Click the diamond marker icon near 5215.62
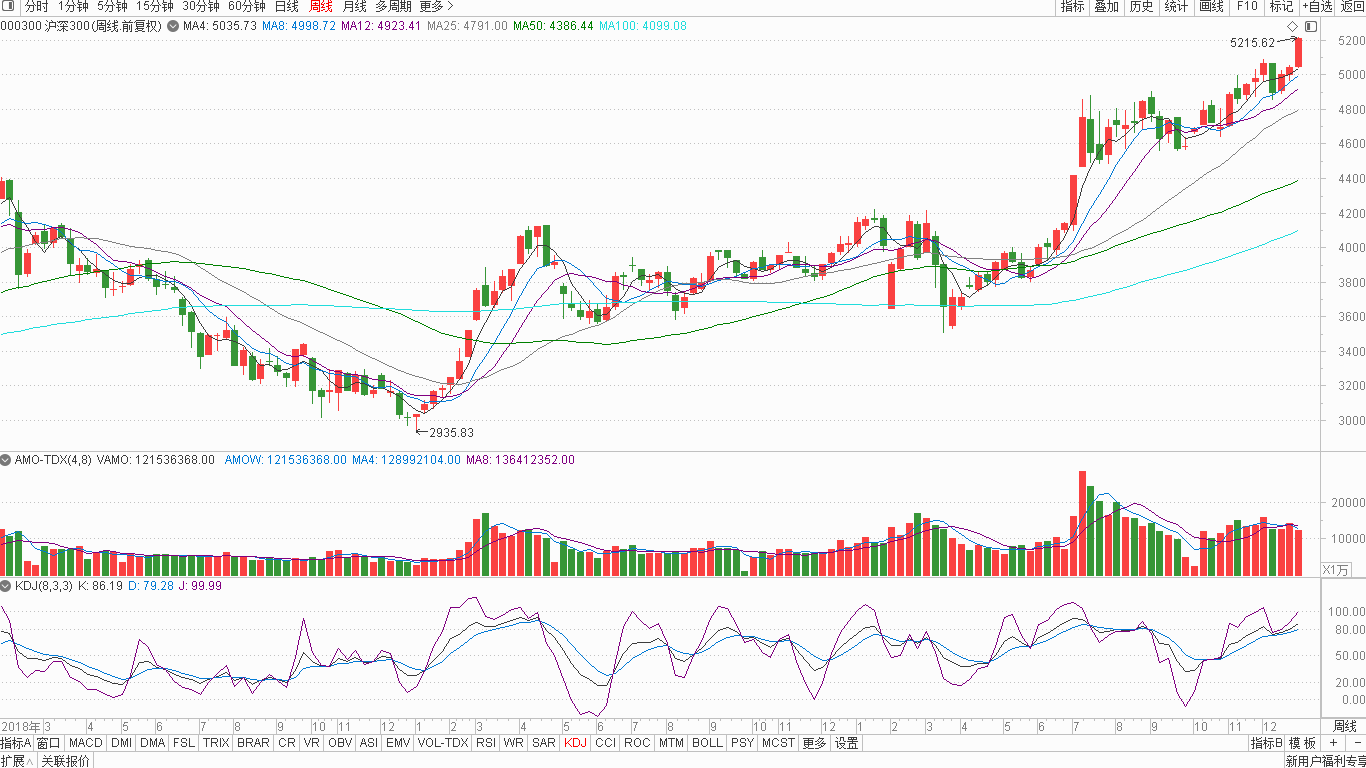This screenshot has width=1366, height=768. click(1292, 26)
